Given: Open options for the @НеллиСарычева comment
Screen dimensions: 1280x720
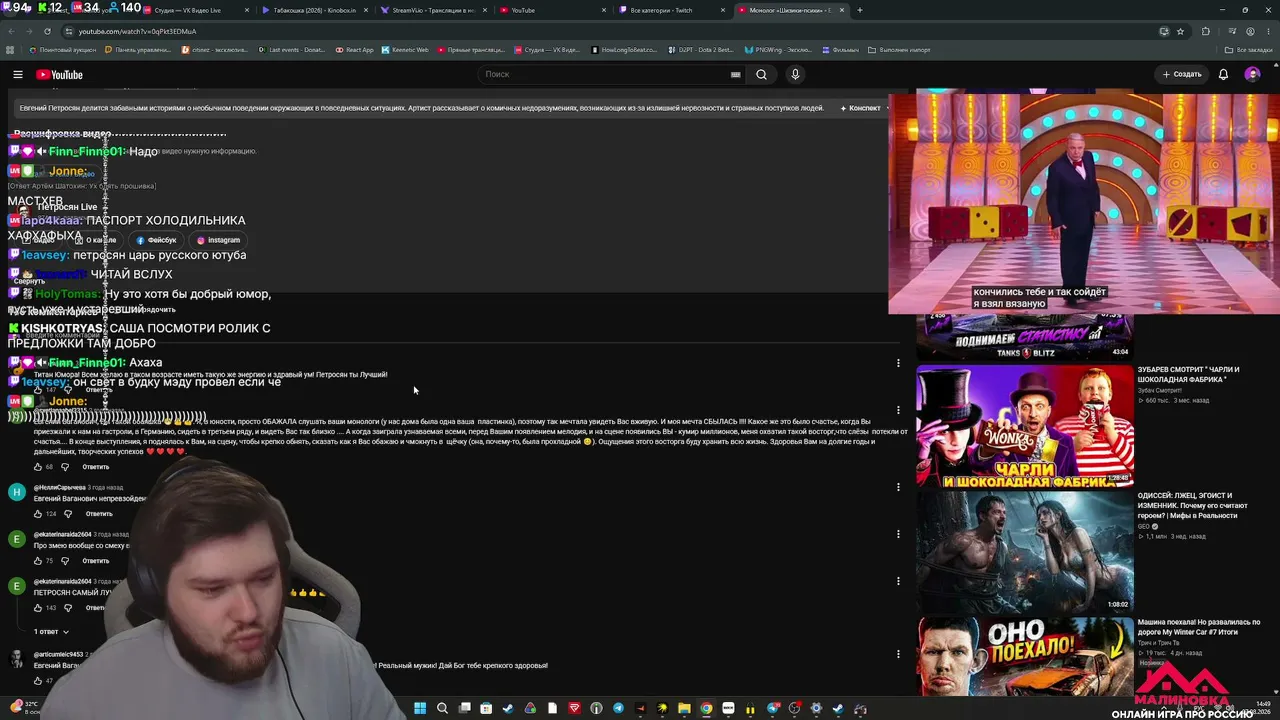Looking at the screenshot, I should (x=898, y=487).
